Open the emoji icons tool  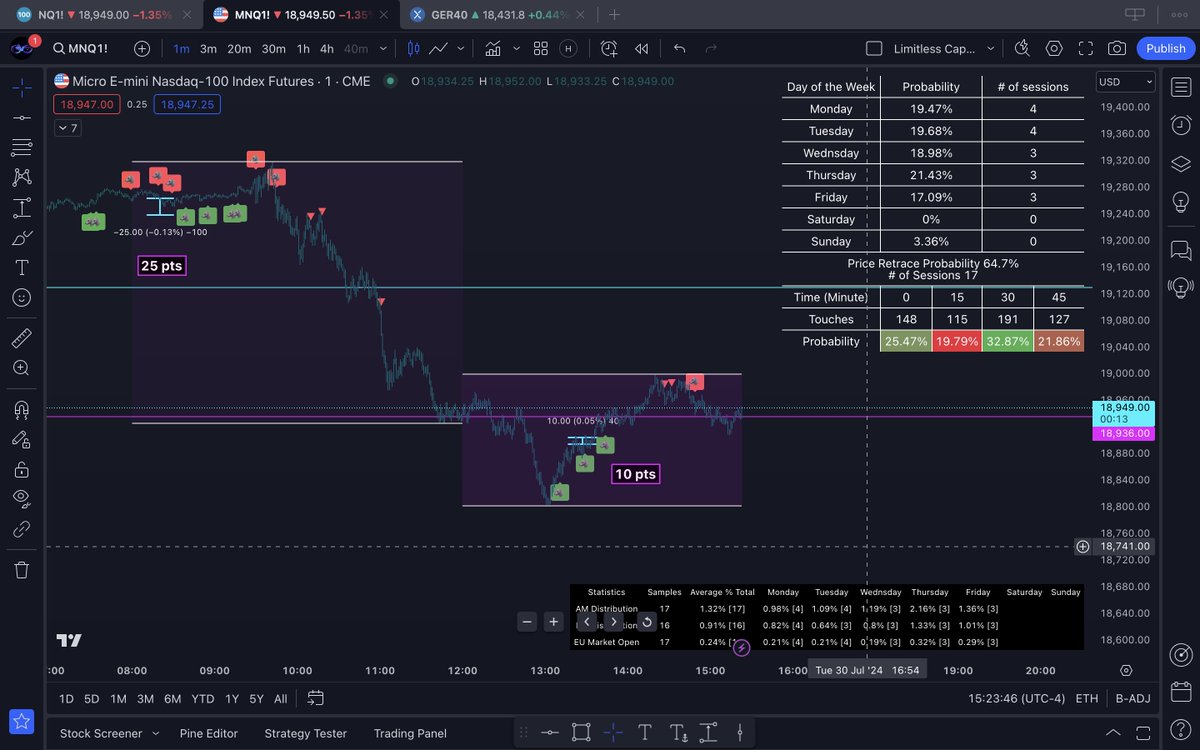click(21, 298)
